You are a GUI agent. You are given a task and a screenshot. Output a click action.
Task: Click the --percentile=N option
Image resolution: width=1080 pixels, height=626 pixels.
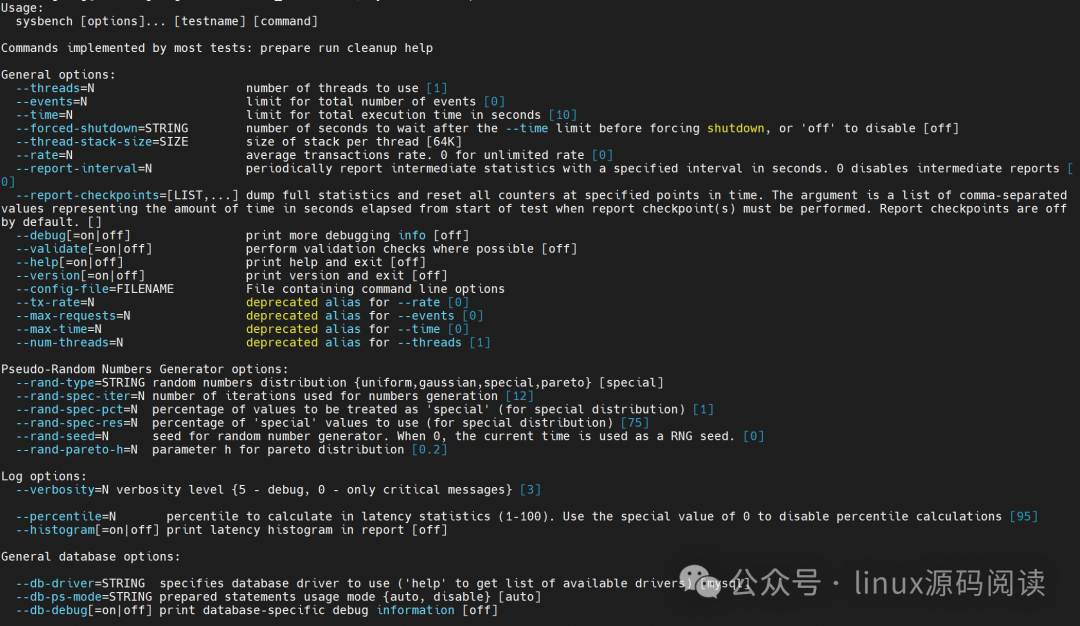pyautogui.click(x=66, y=517)
